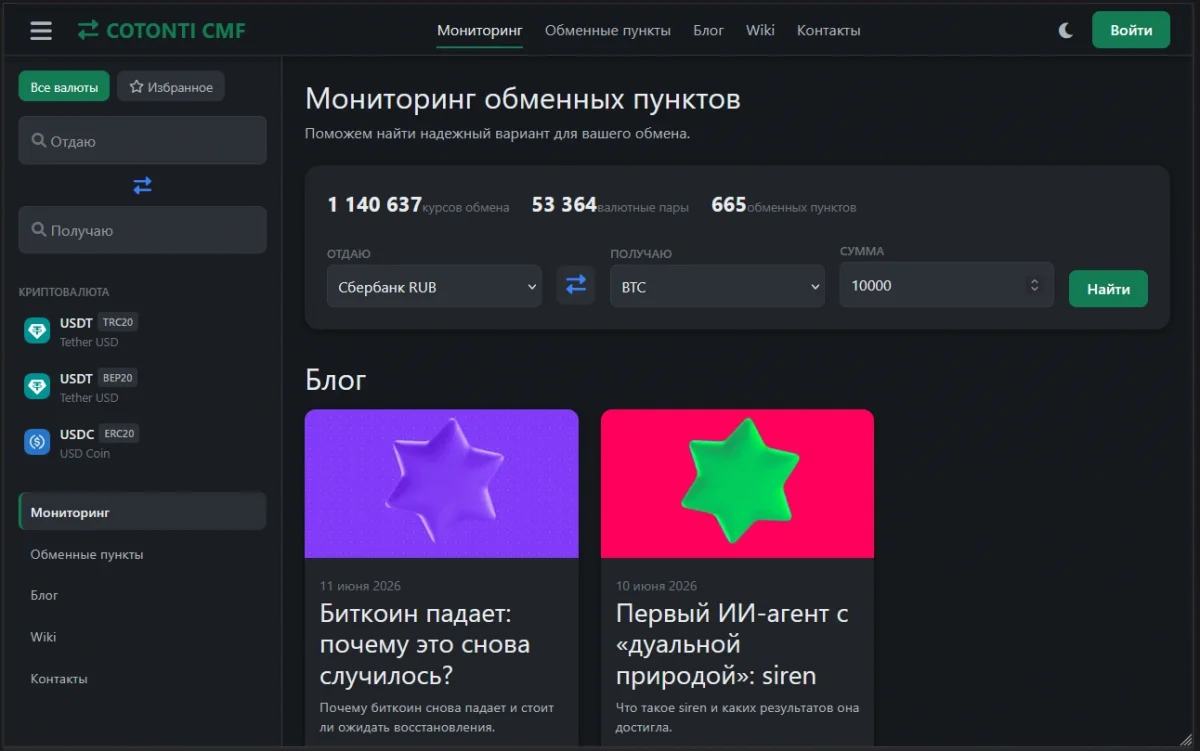Screen dimensions: 1200x751
Task: Click the amount stepper arrows
Action: pyautogui.click(x=1034, y=286)
